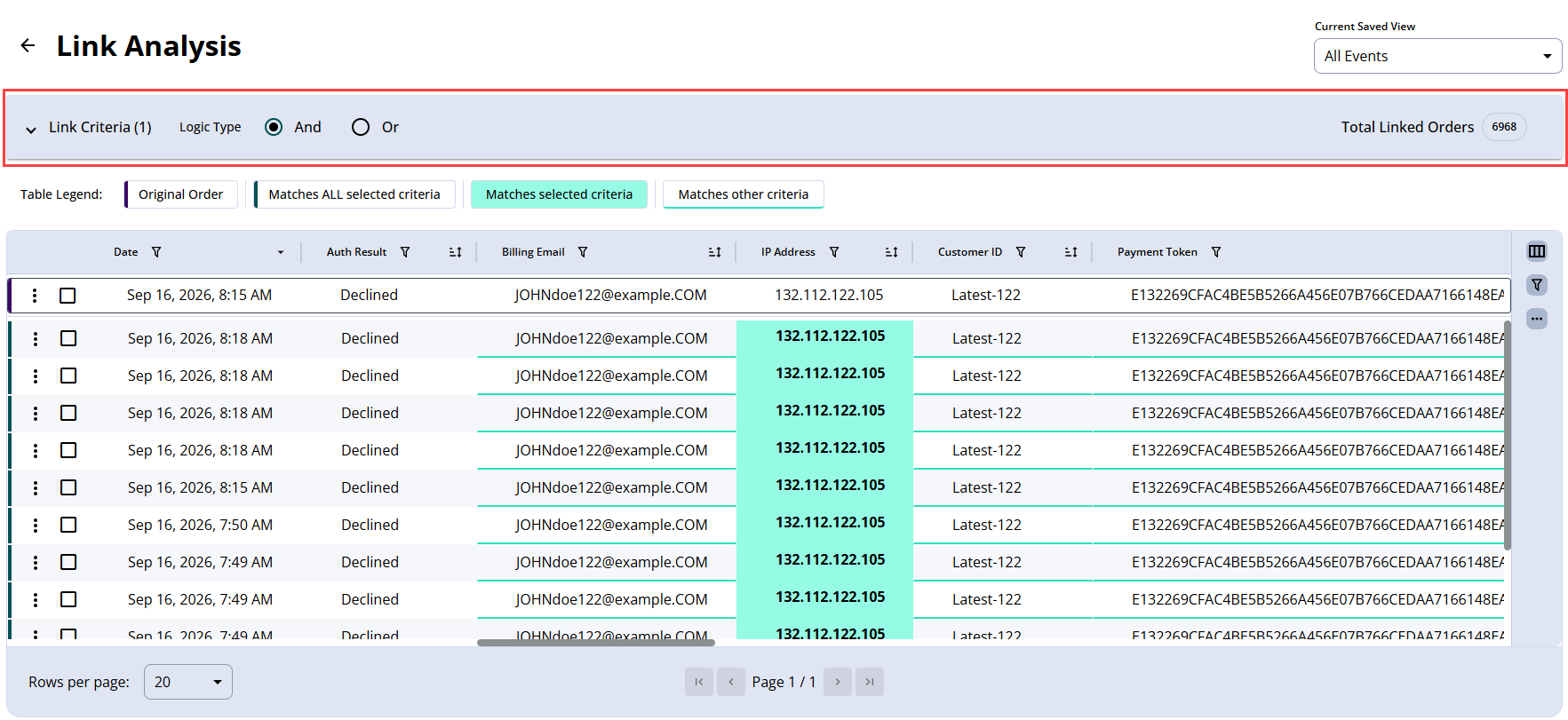Open row menu for second 8:18 AM order
1568x720 pixels.
(36, 376)
